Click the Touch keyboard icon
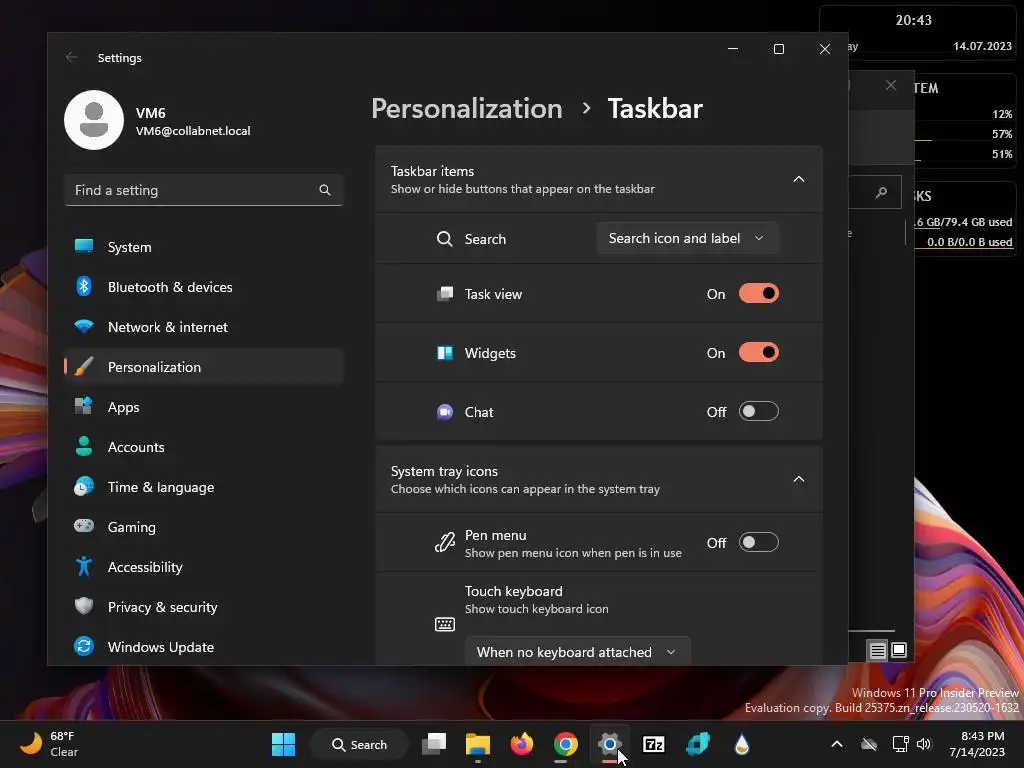The image size is (1024, 768). [x=445, y=624]
